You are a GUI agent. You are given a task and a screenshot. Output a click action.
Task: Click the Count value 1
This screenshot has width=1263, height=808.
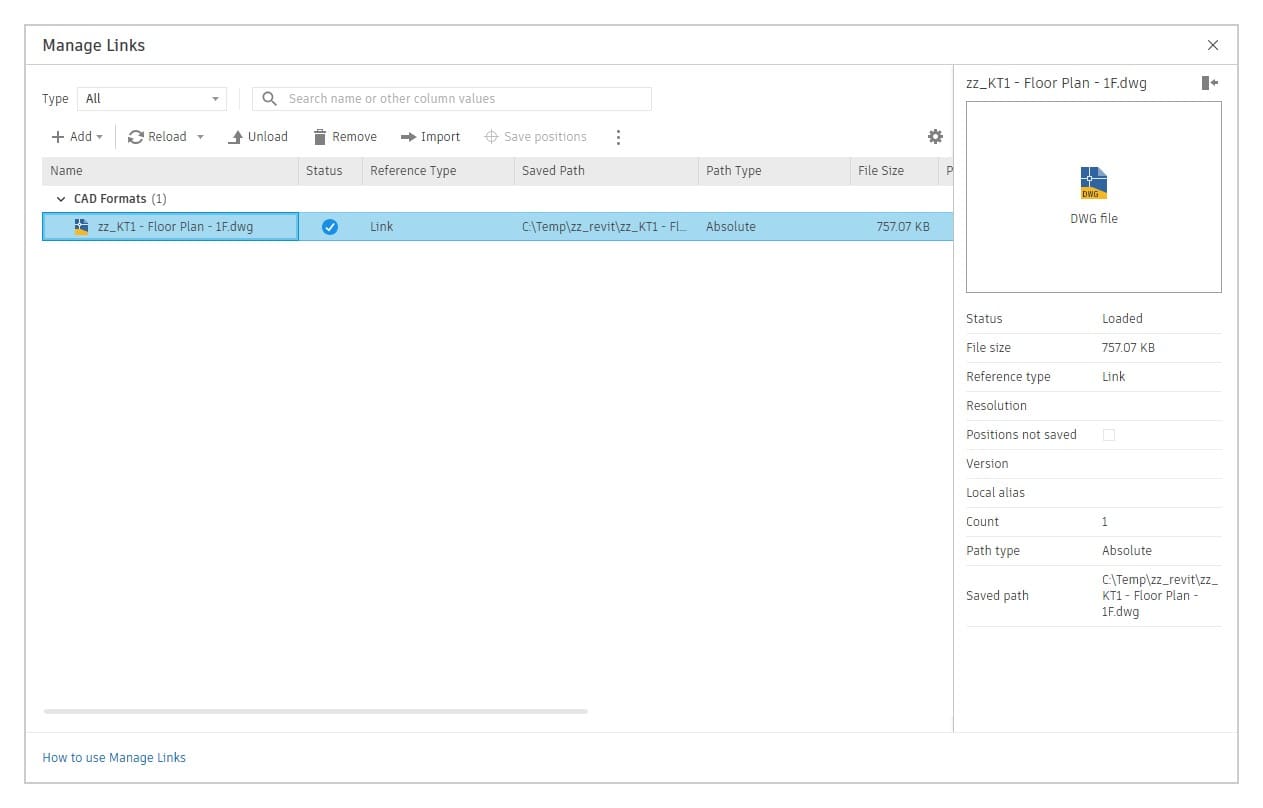tap(1105, 522)
